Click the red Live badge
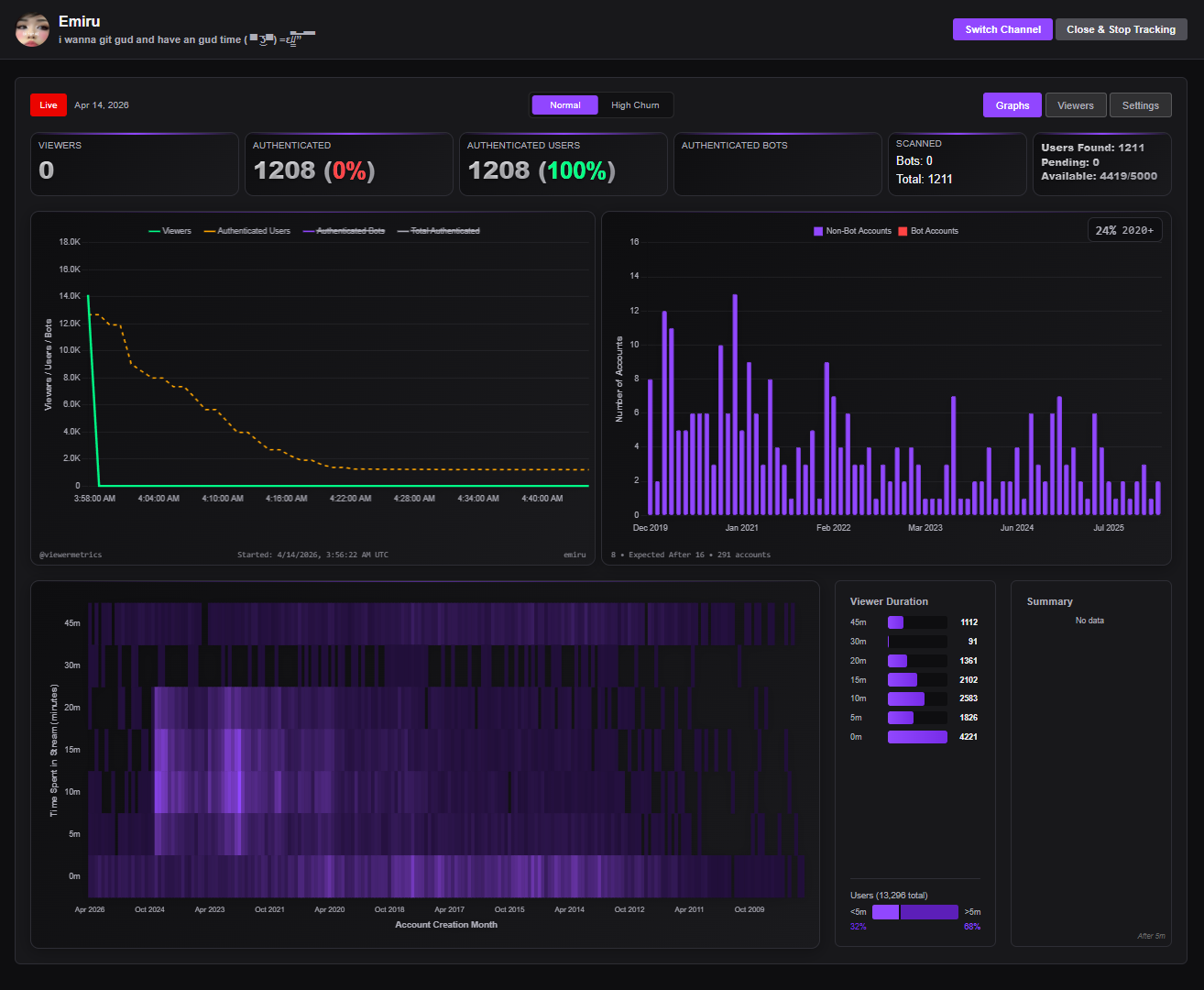This screenshot has width=1204, height=990. pos(49,105)
